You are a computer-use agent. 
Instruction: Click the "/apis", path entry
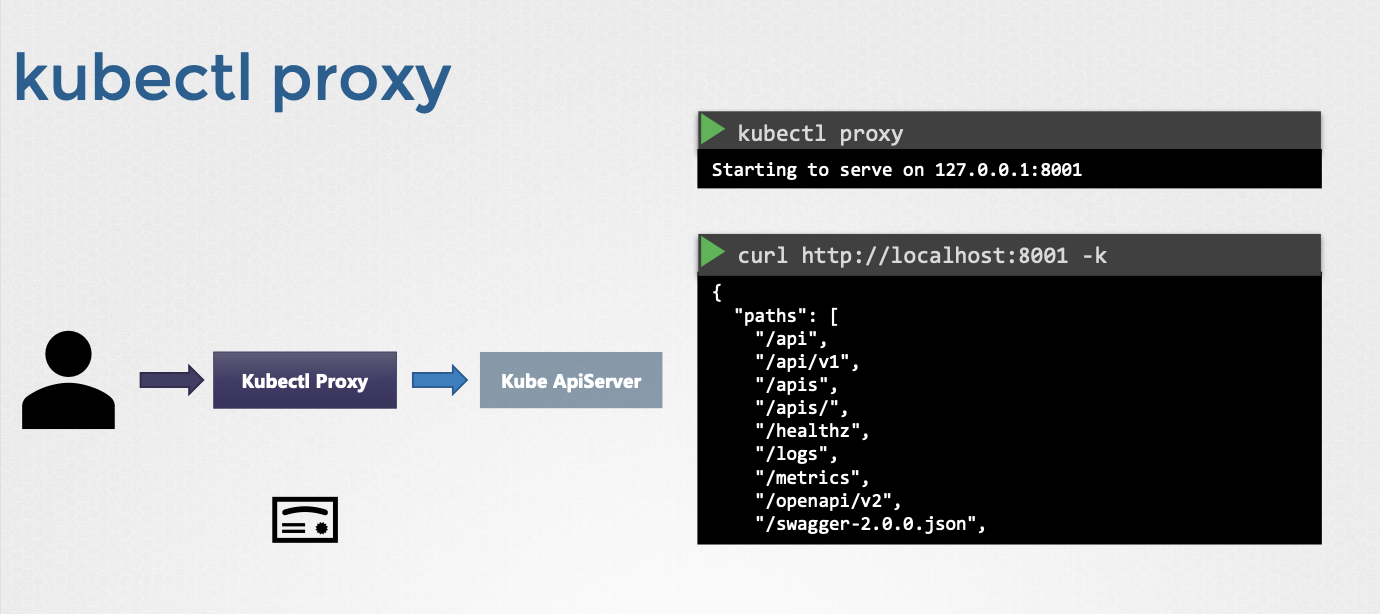(797, 385)
